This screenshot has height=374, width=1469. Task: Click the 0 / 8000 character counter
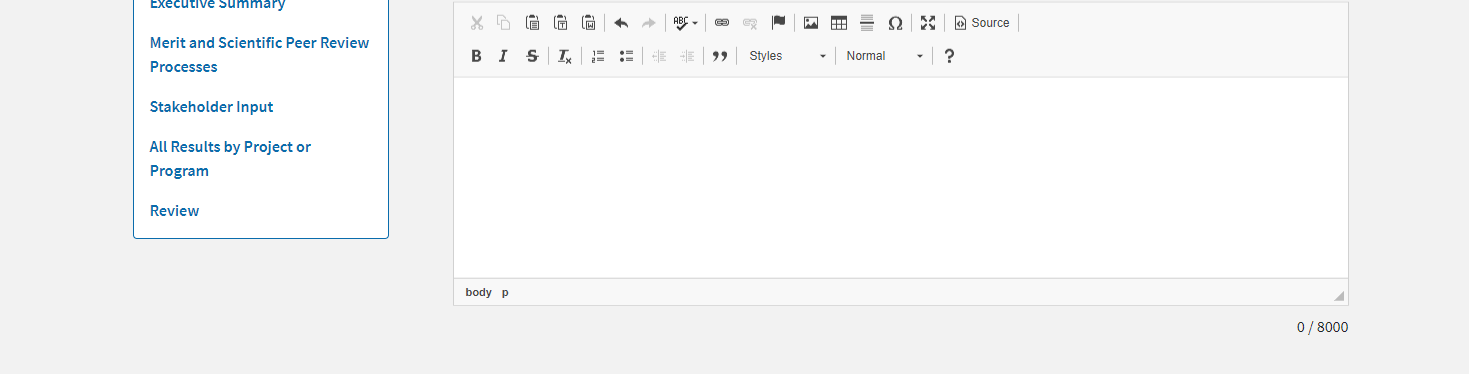click(1322, 327)
